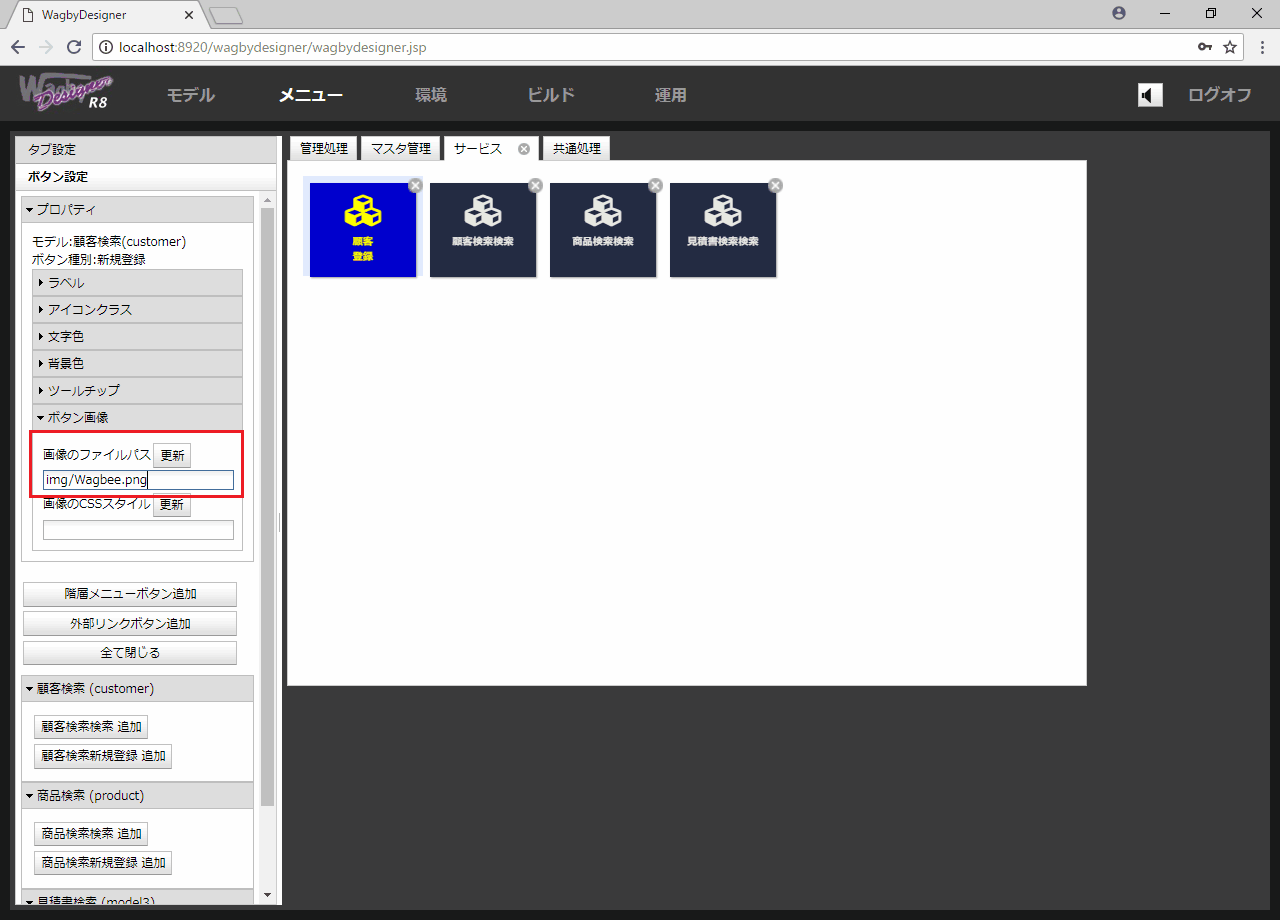This screenshot has width=1280, height=920.
Task: Click the site info icon beside localhost
Action: pyautogui.click(x=106, y=47)
